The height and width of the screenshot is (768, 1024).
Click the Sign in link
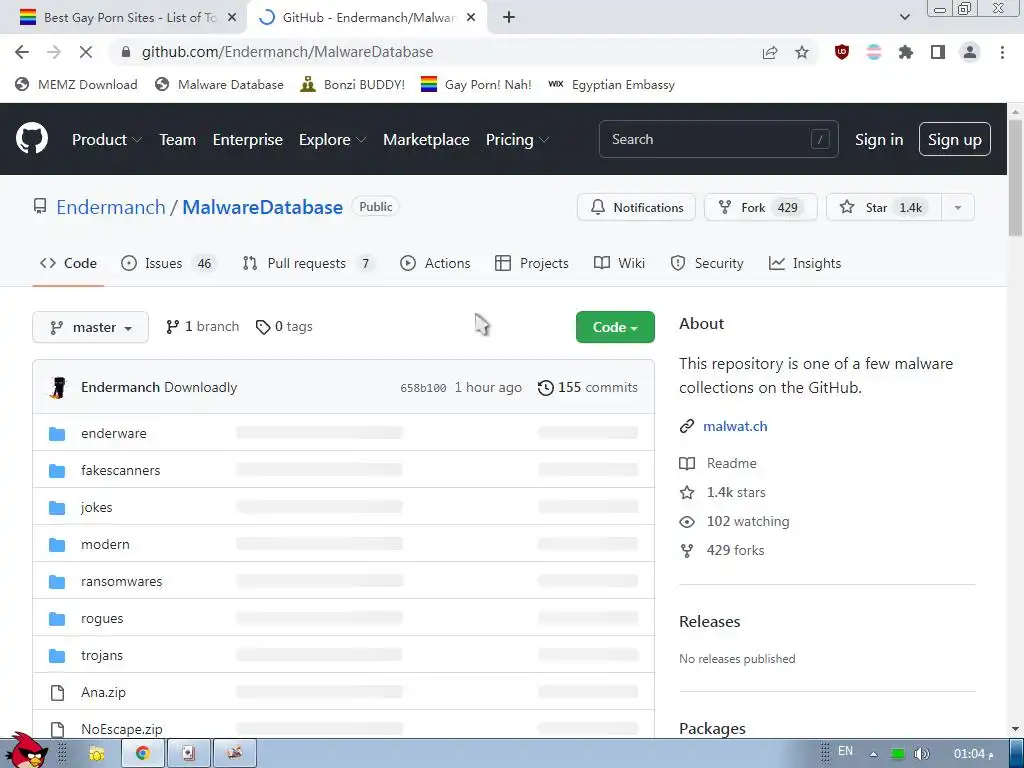[878, 140]
